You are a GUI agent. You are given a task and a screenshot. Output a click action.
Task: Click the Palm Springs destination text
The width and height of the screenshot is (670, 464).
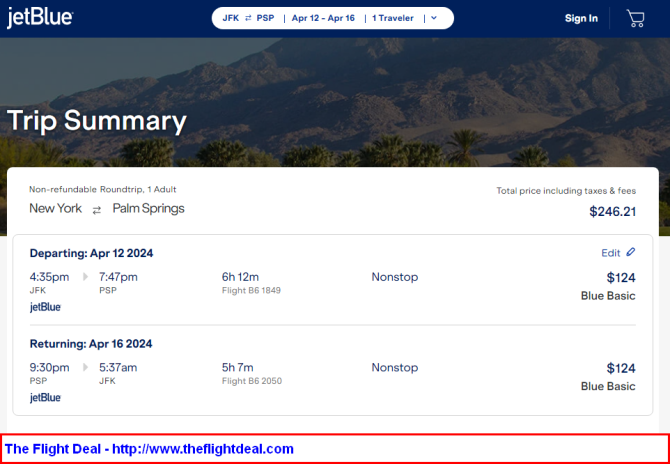pyautogui.click(x=149, y=209)
